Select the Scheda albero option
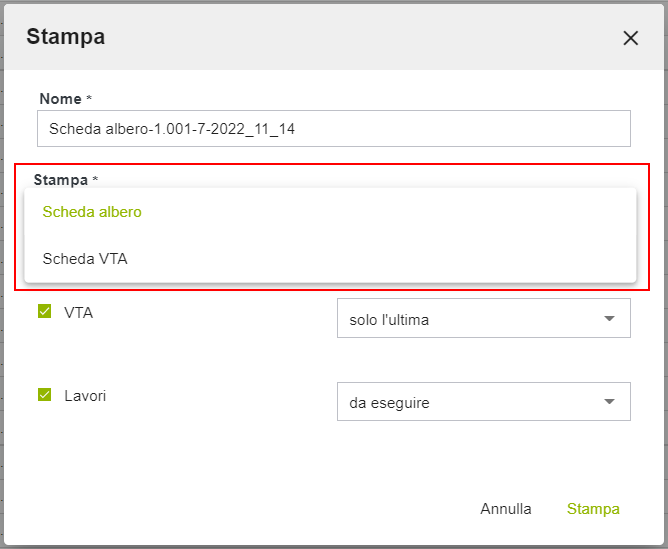Screen dimensions: 668x549 tap(92, 212)
